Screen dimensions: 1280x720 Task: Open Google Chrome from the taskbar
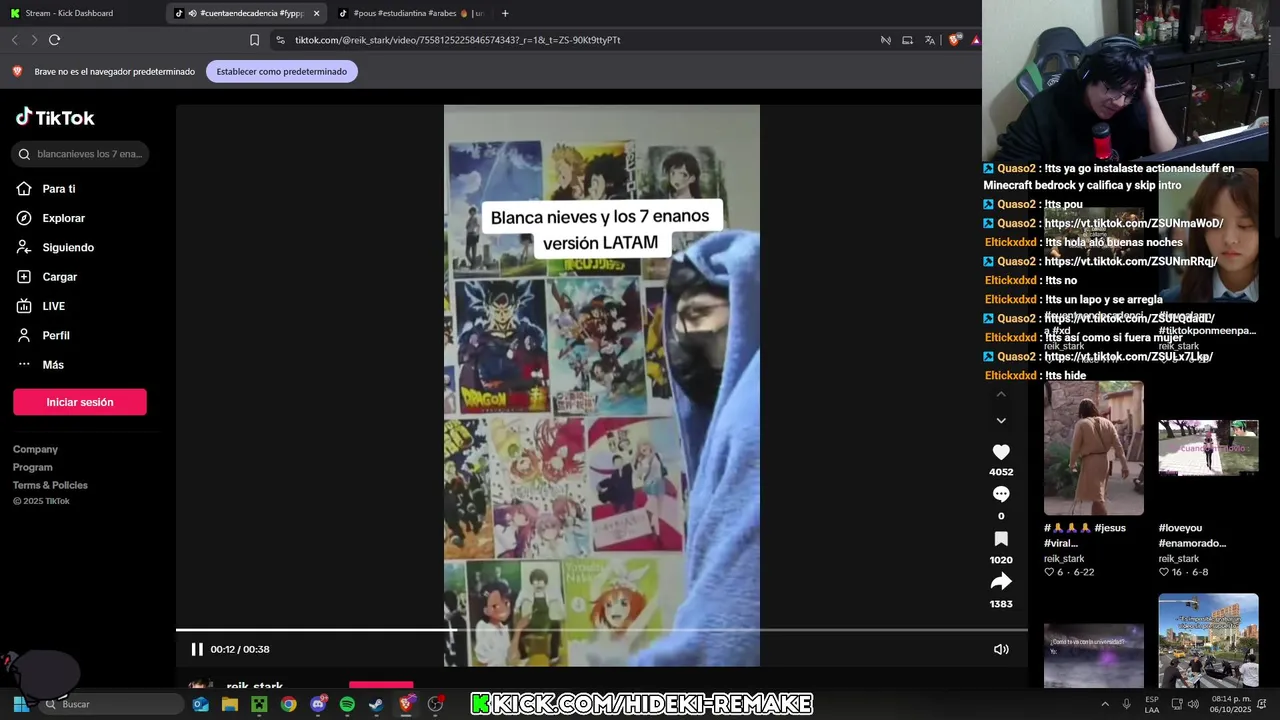[x=288, y=704]
